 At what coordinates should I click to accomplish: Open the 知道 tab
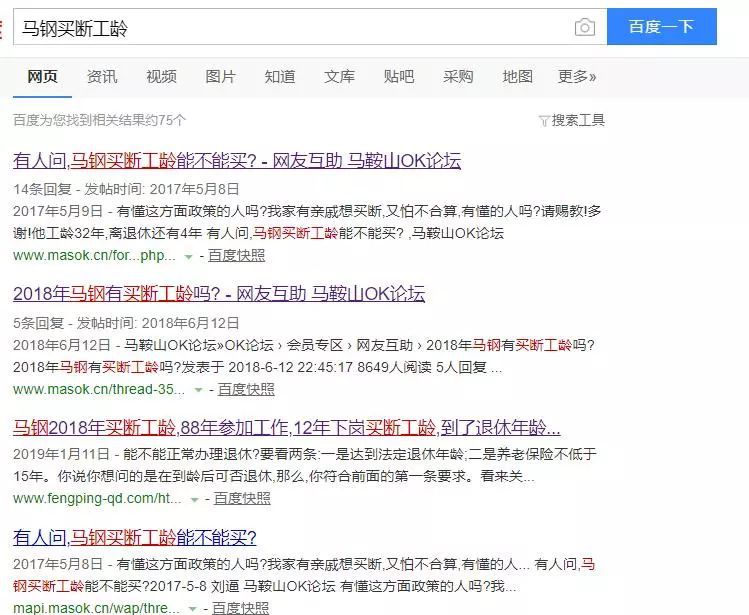(280, 76)
